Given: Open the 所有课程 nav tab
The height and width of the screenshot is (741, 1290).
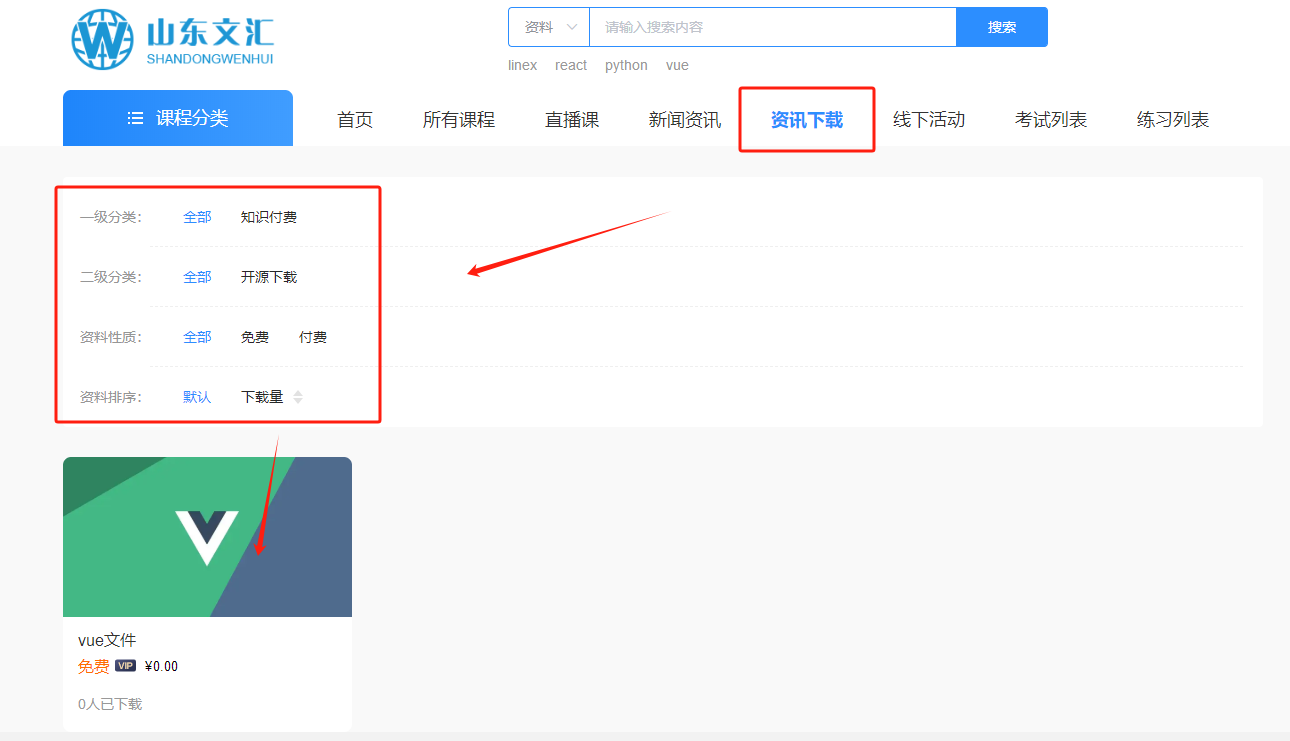Looking at the screenshot, I should tap(459, 120).
